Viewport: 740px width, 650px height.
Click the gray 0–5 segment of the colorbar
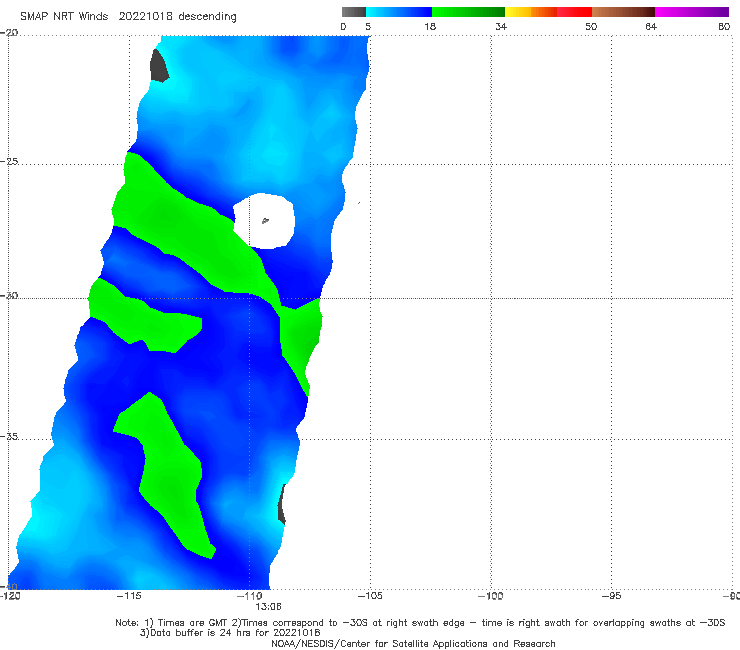click(x=354, y=12)
